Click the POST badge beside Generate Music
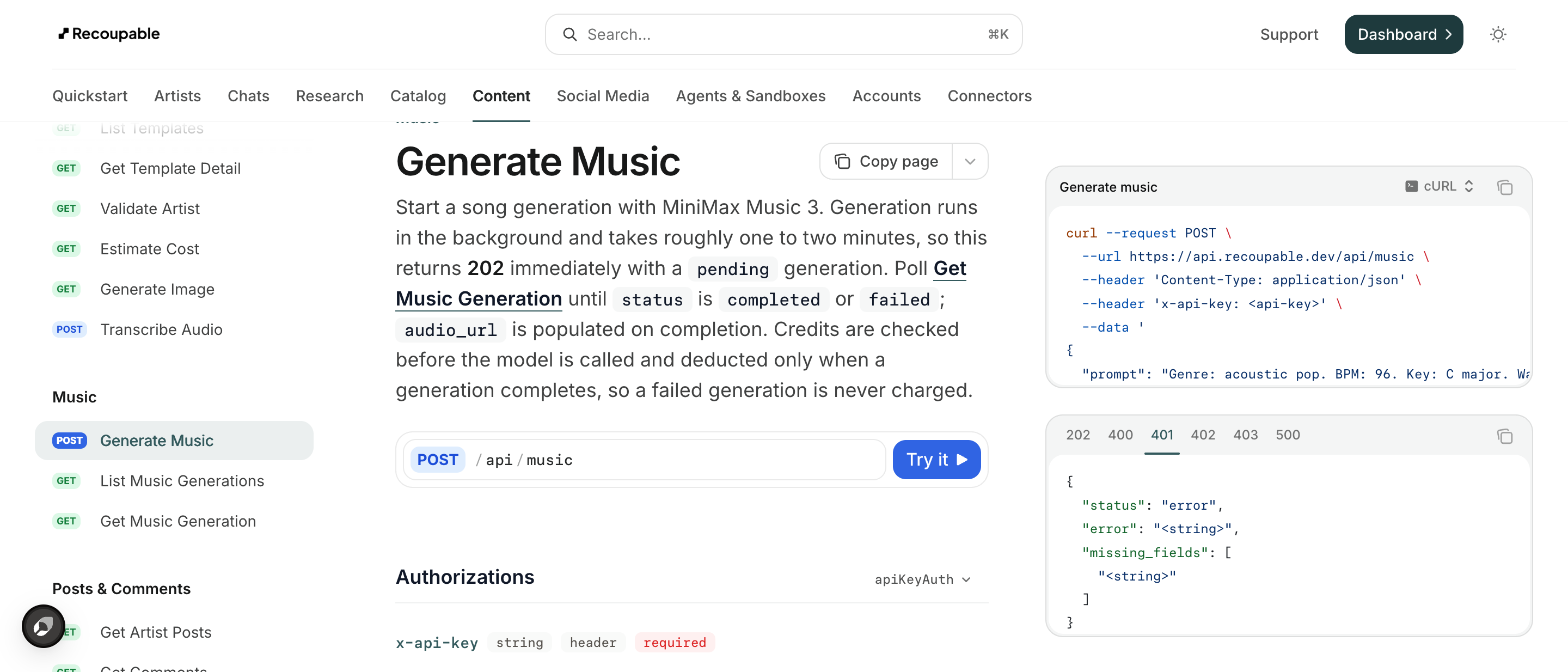Image resolution: width=1568 pixels, height=672 pixels. point(69,441)
